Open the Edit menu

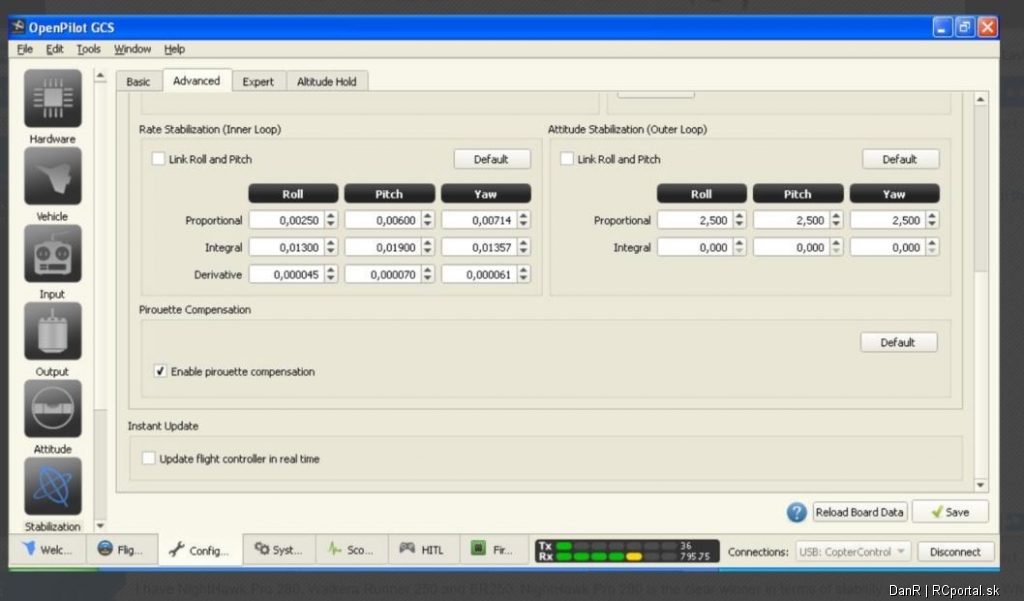55,49
